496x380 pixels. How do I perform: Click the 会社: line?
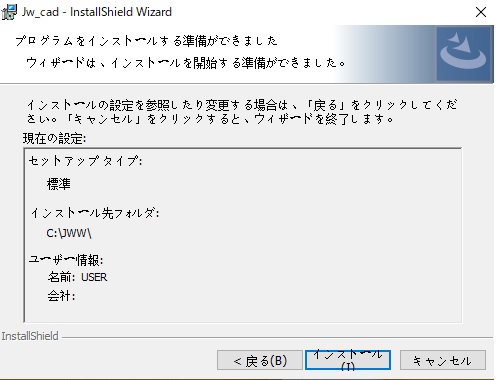click(x=61, y=296)
